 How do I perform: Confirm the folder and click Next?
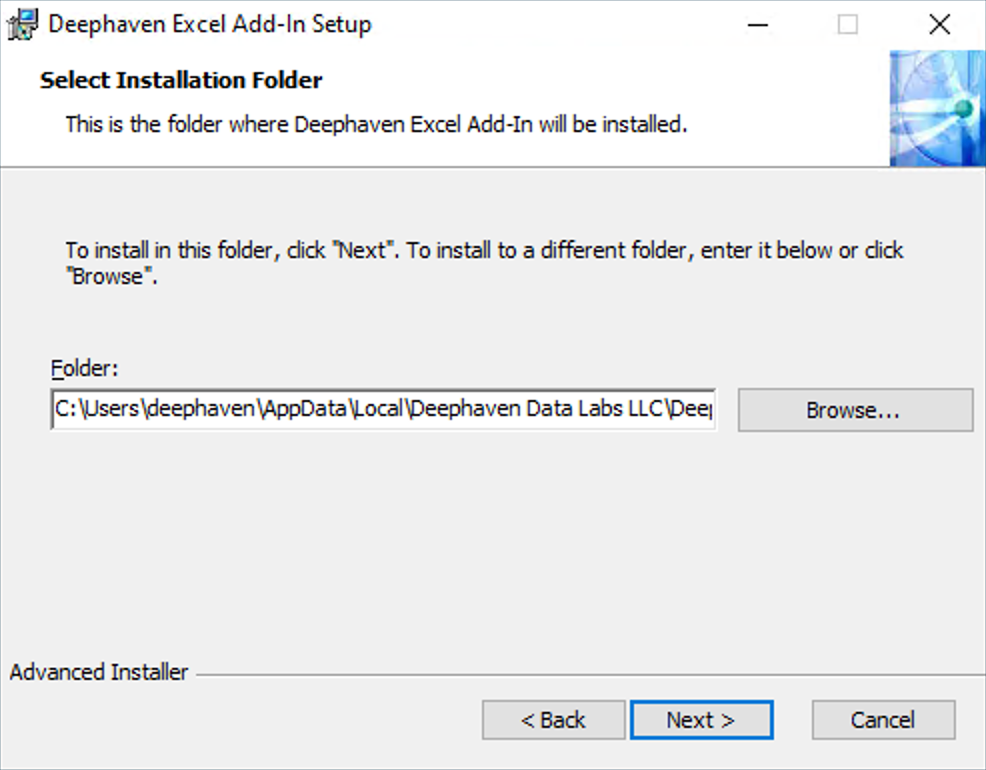point(701,719)
